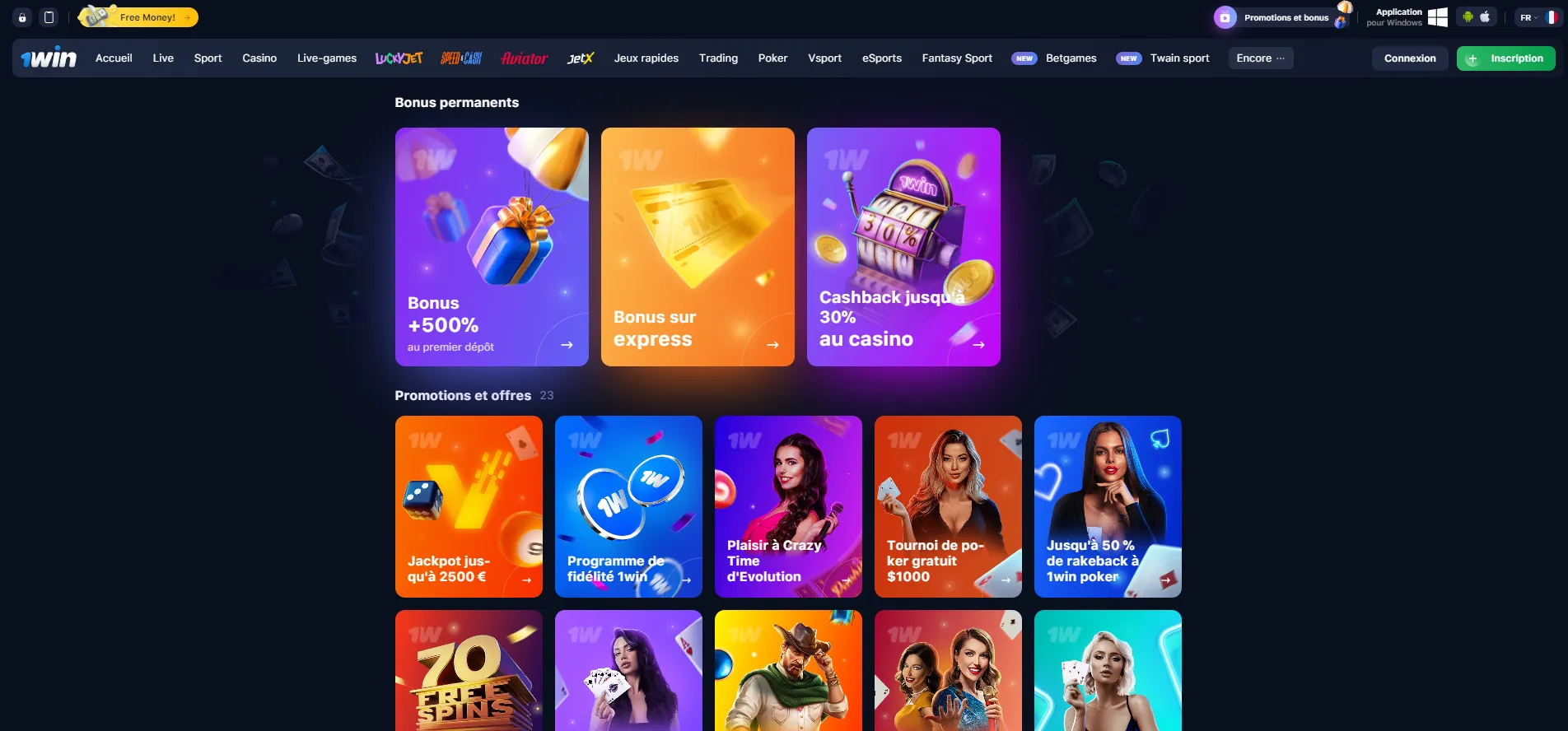This screenshot has width=1568, height=731.
Task: Click the lock icon in top bar
Action: coord(22,17)
